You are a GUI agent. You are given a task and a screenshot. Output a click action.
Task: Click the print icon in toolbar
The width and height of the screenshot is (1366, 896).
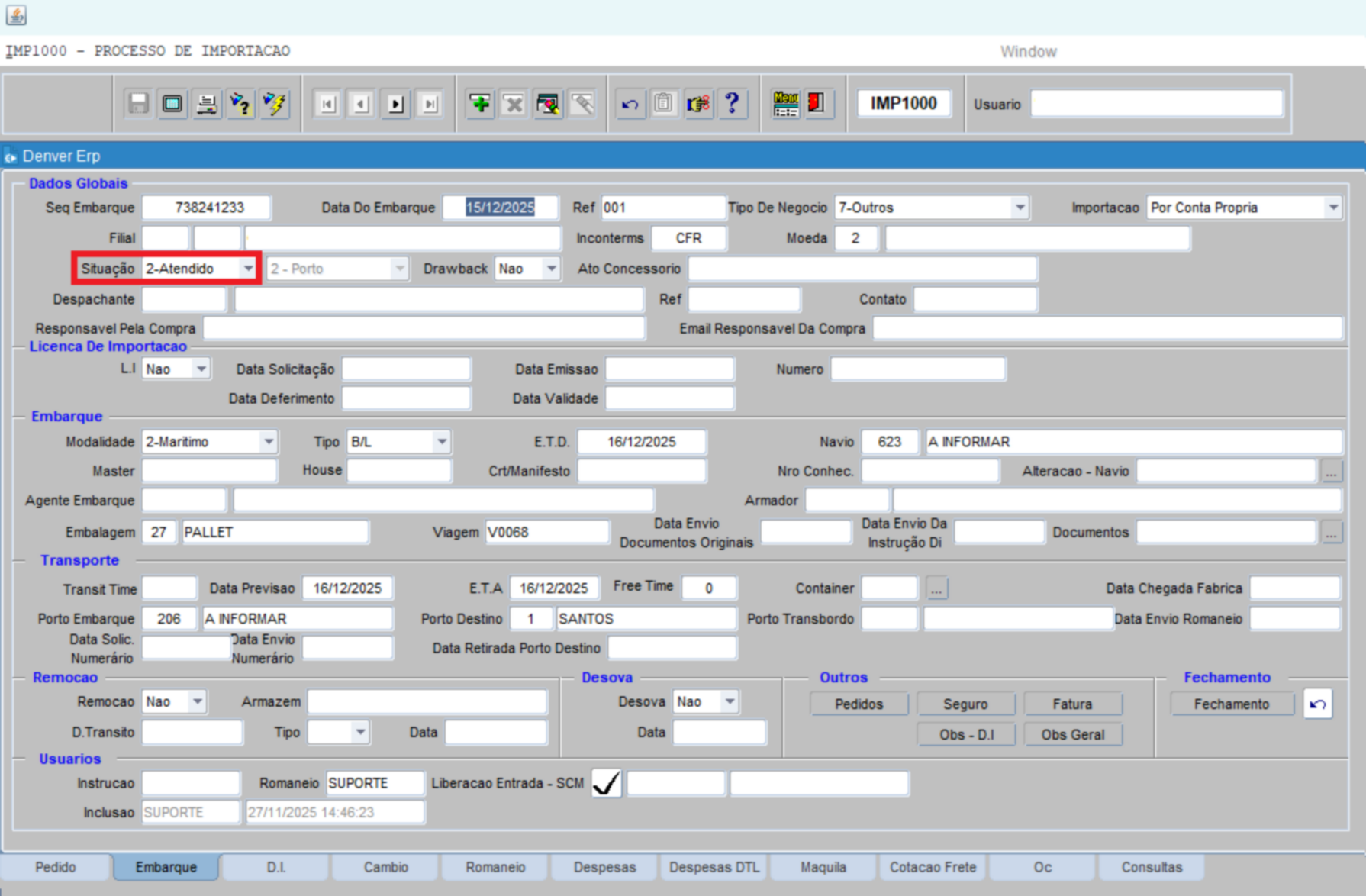pyautogui.click(x=206, y=104)
